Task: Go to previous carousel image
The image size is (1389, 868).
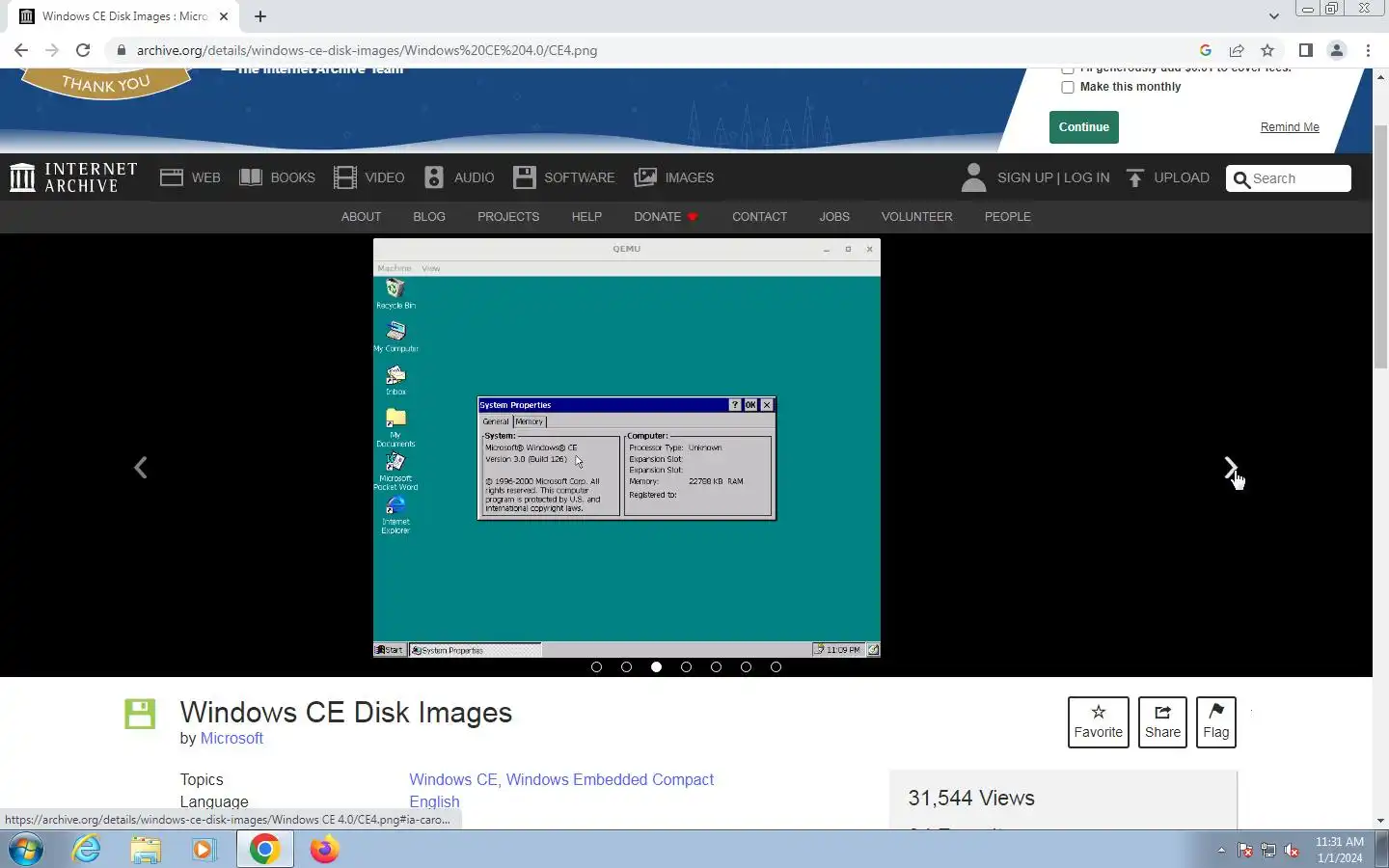Action: (x=141, y=468)
